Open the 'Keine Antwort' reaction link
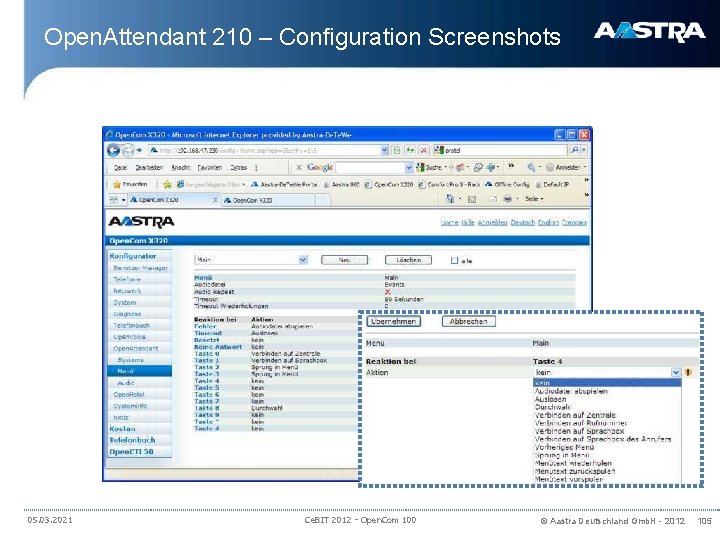720x540 pixels. [218, 347]
